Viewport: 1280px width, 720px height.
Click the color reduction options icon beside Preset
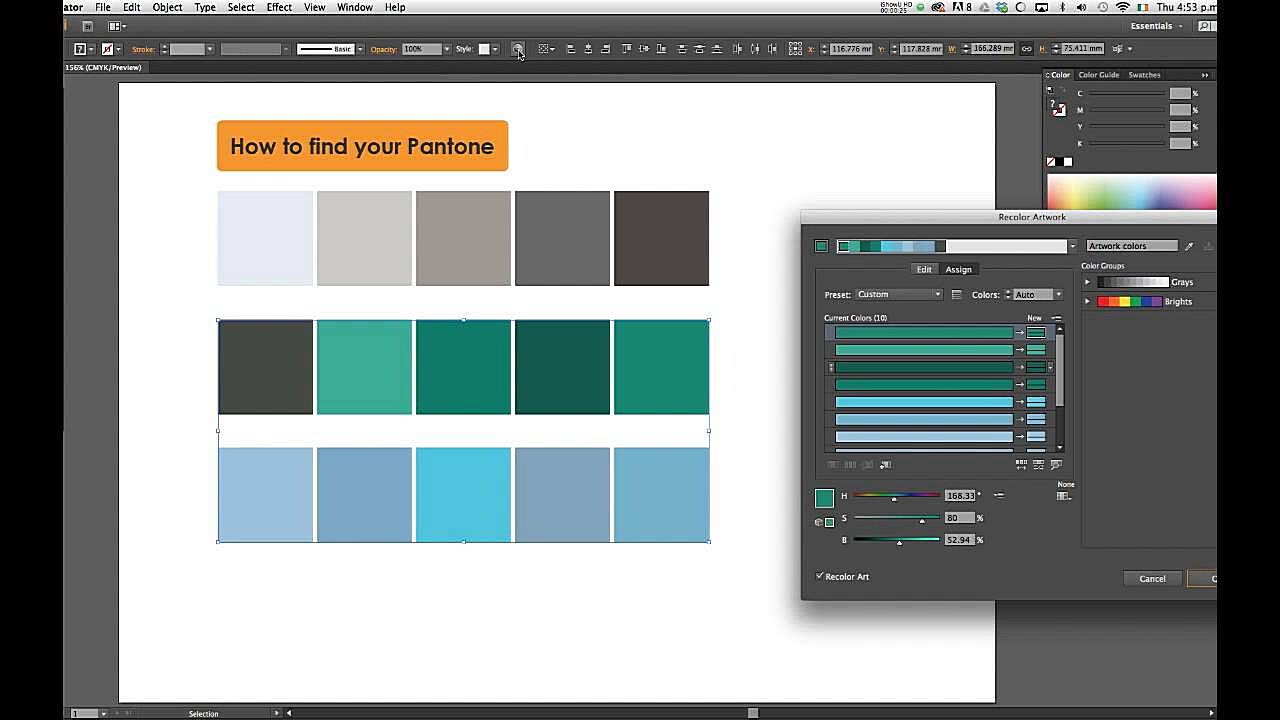click(956, 295)
